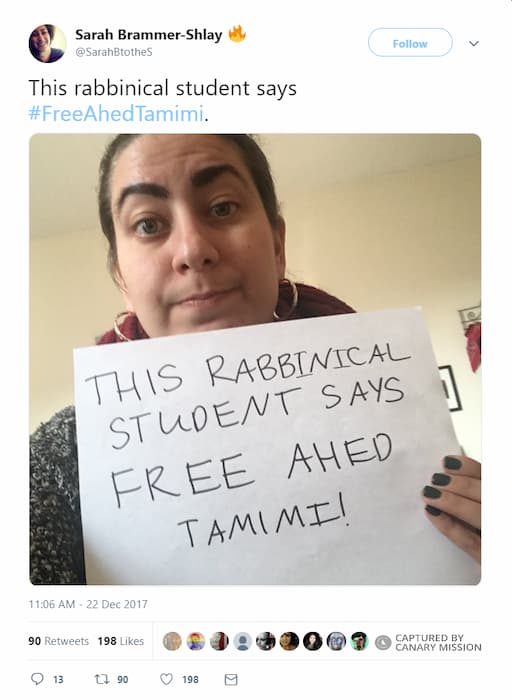512x700 pixels.
Task: Open Sarah Brammer-Shlay display name link
Action: click(148, 34)
